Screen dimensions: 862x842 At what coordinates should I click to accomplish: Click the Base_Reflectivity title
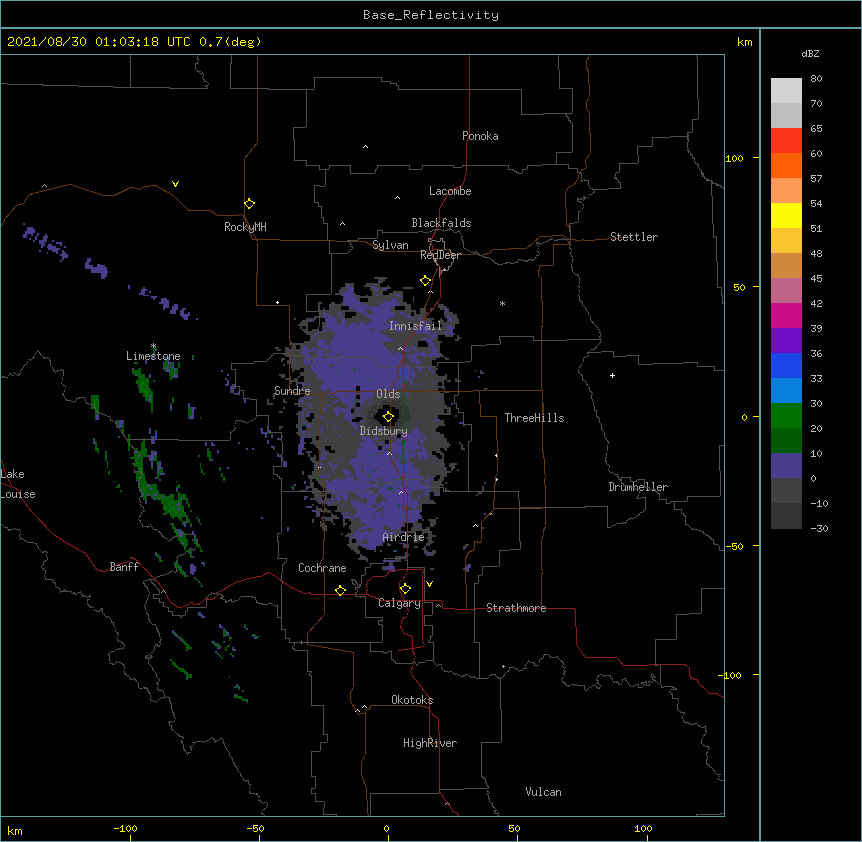431,15
